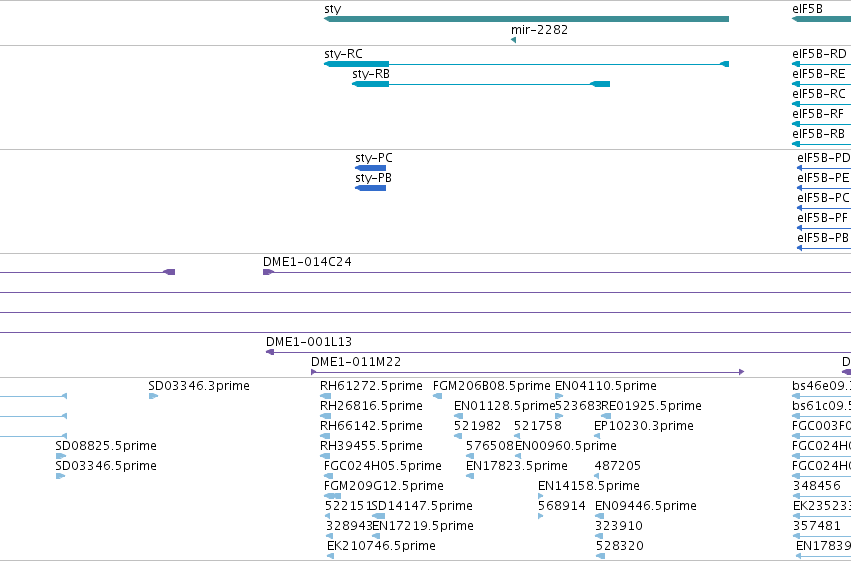This screenshot has width=851, height=561.
Task: Open the EK210746.5prime EST
Action: [381, 546]
